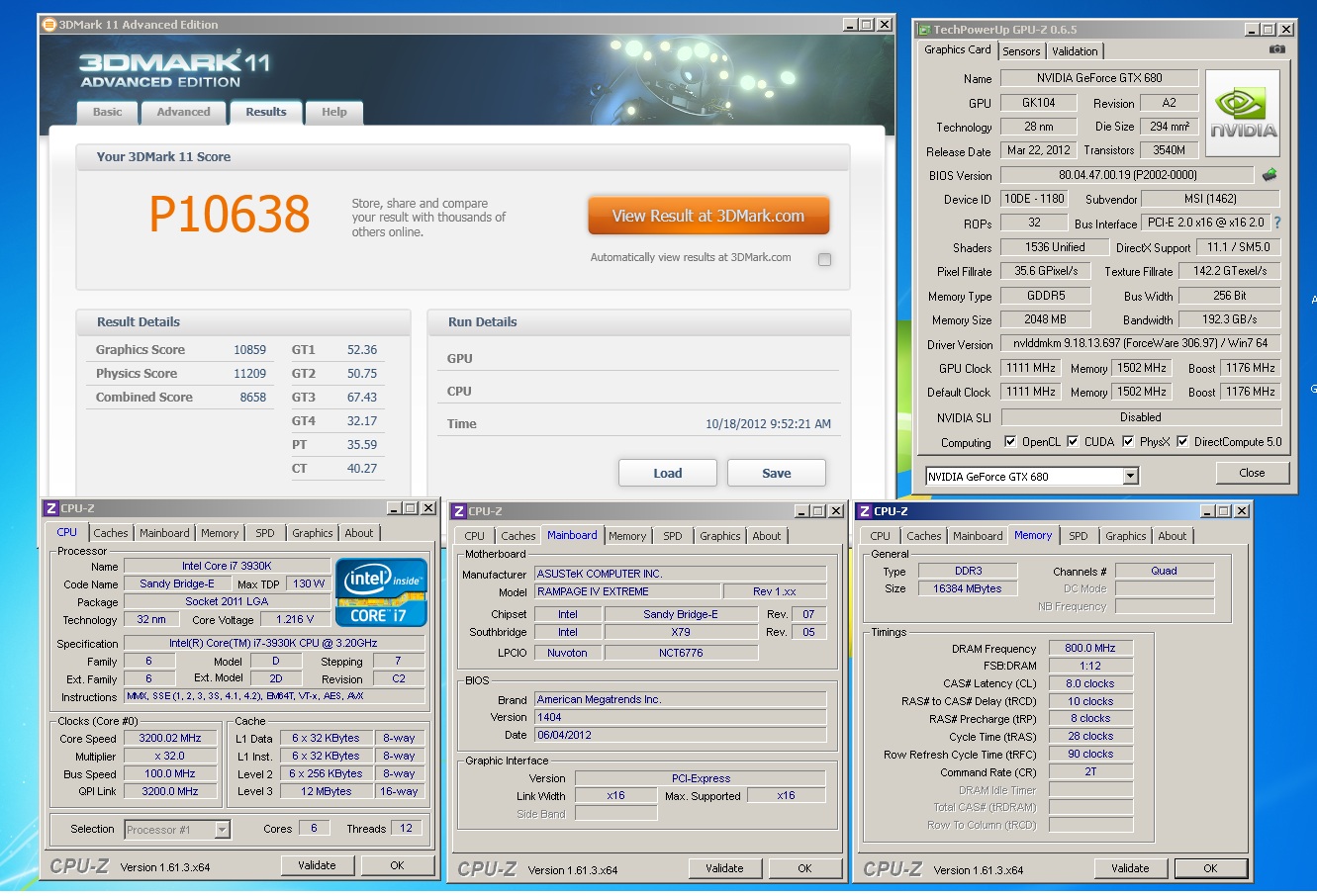Image resolution: width=1317 pixels, height=896 pixels.
Task: Toggle the OpenCL checkbox in GPU-Z
Action: pyautogui.click(x=1010, y=442)
